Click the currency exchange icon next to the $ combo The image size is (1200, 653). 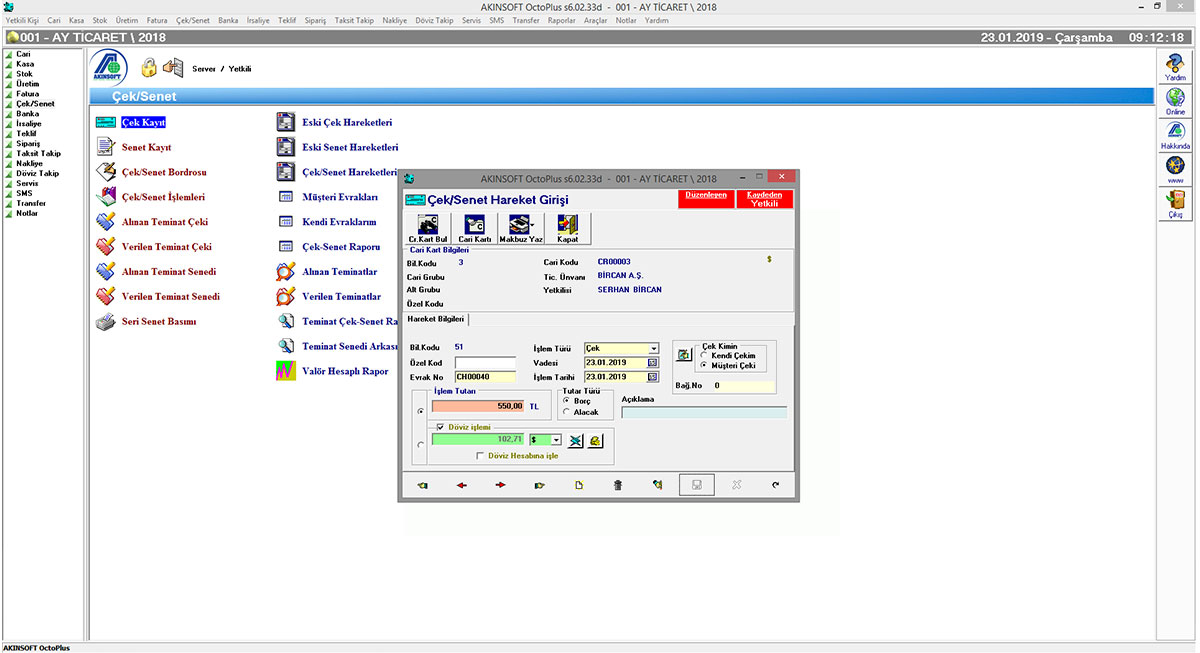575,440
